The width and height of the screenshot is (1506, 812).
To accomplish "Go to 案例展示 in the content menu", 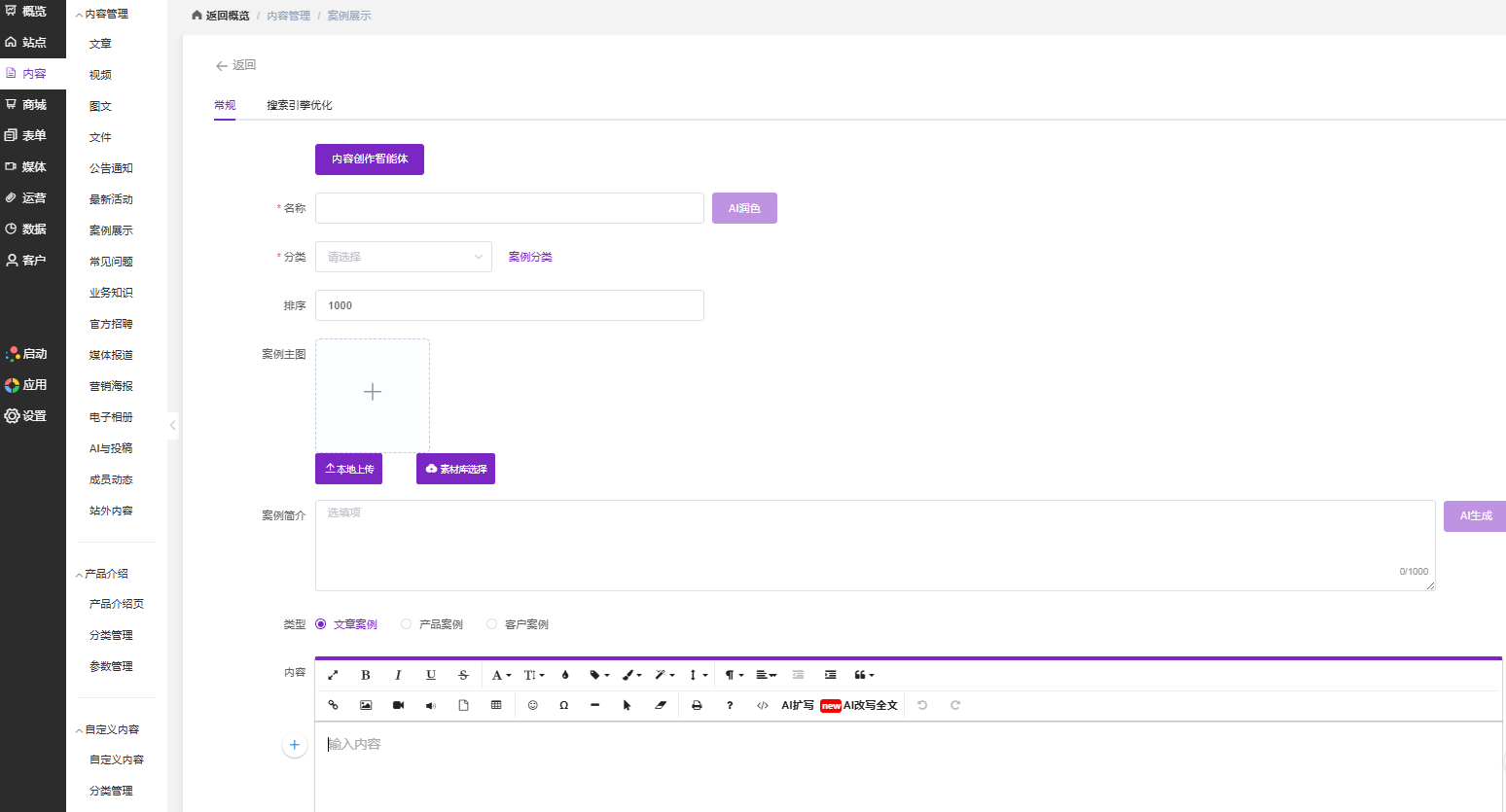I will click(x=111, y=230).
